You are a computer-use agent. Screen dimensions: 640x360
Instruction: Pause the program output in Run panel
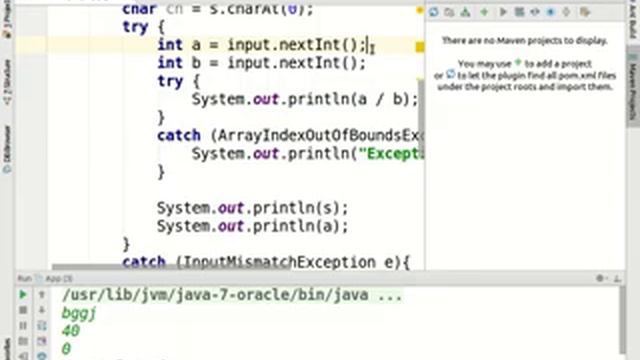pyautogui.click(x=23, y=326)
